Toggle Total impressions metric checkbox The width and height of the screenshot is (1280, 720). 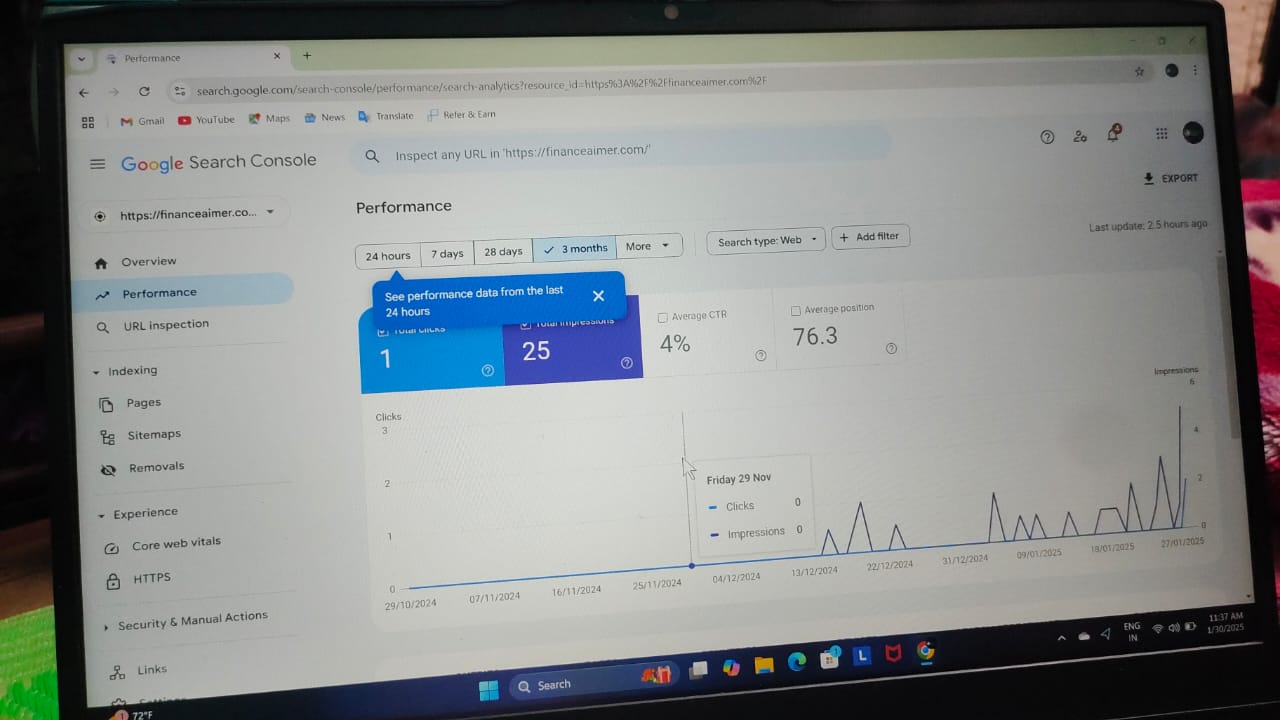(526, 324)
